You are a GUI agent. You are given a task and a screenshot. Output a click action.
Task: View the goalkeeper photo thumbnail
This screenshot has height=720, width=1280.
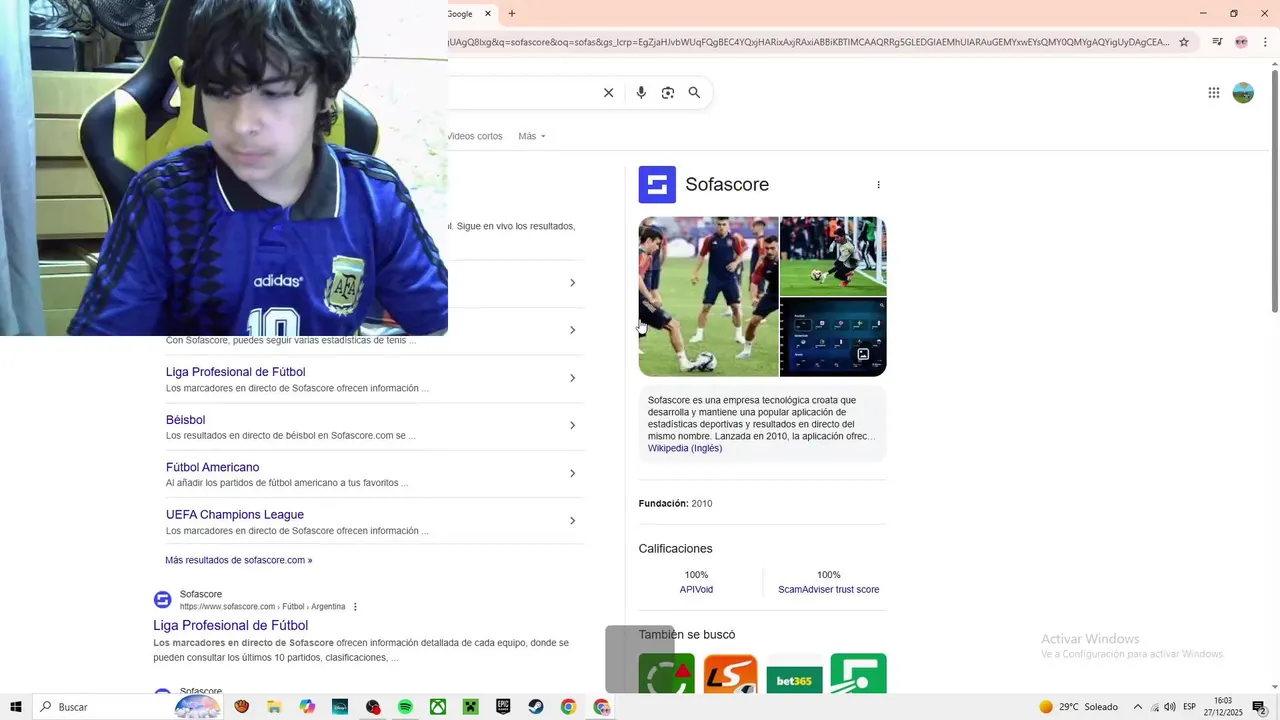pos(833,255)
